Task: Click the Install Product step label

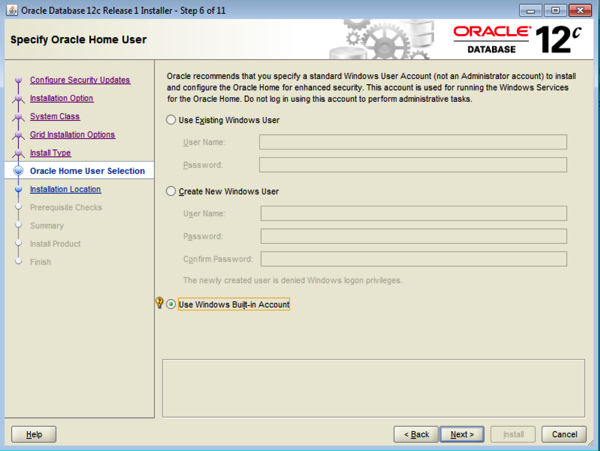Action: [55, 244]
